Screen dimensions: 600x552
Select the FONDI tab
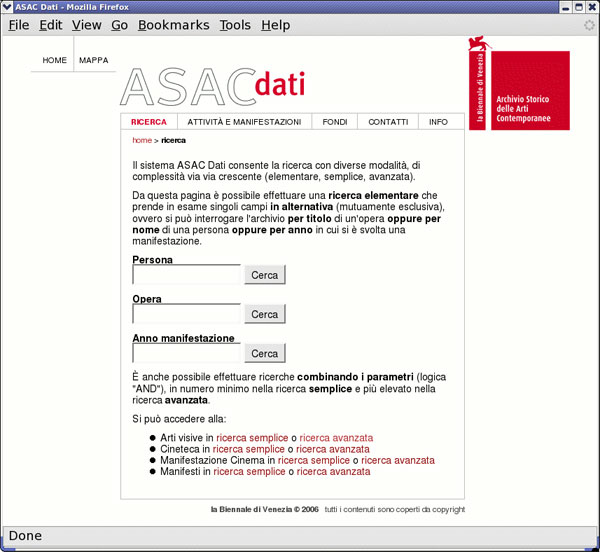[x=335, y=122]
